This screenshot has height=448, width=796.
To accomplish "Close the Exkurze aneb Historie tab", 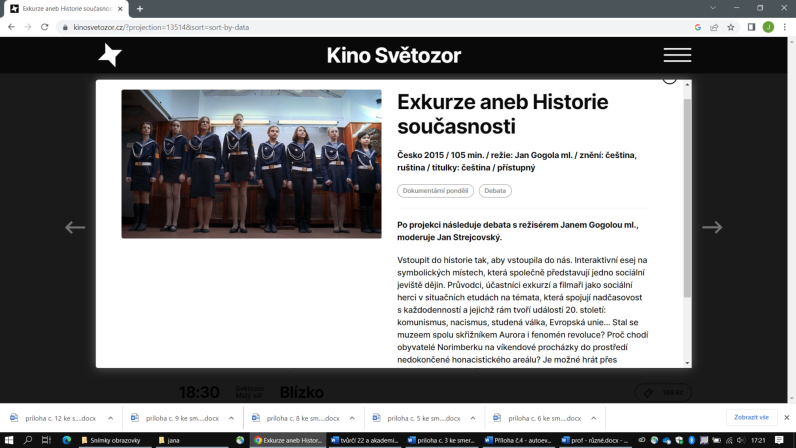I will (120, 9).
